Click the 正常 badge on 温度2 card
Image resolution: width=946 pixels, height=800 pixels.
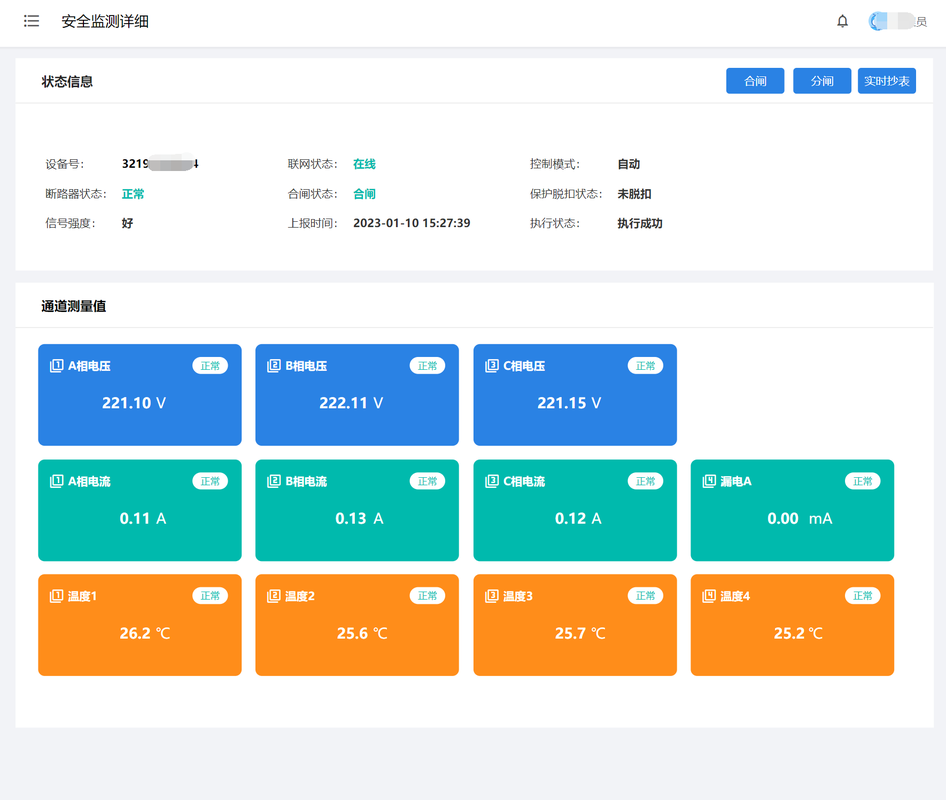tap(427, 596)
